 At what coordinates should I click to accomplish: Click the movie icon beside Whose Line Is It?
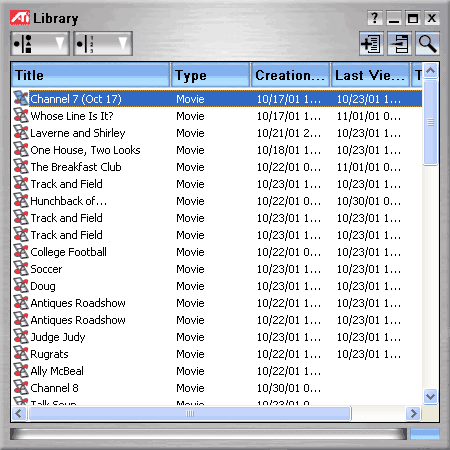click(21, 116)
